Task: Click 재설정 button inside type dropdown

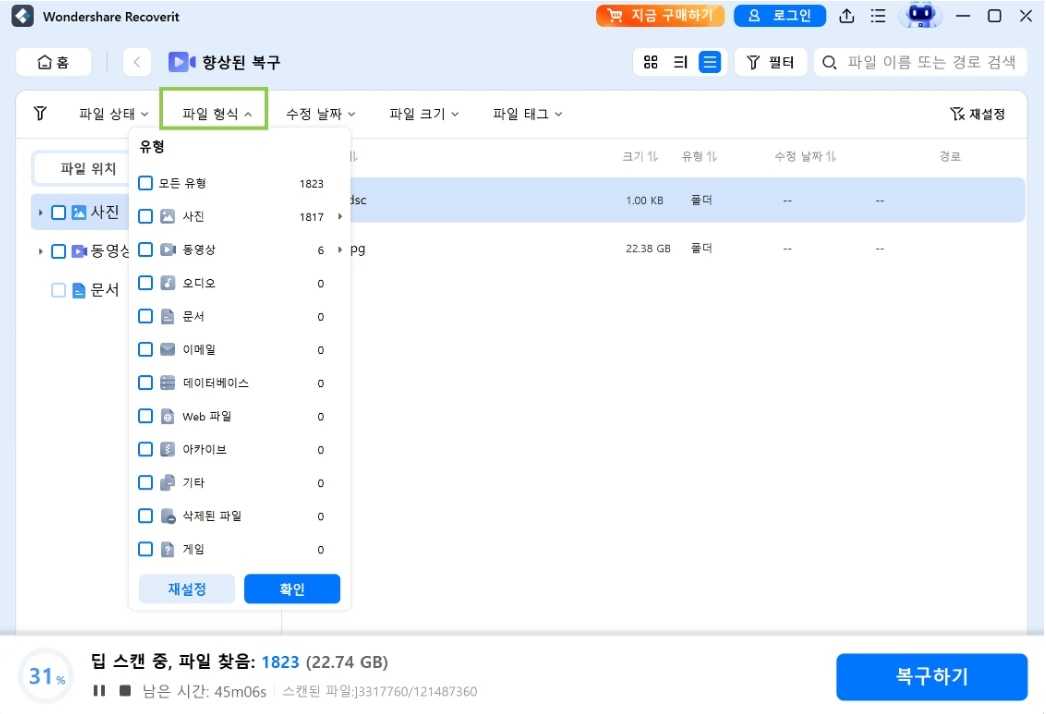Action: pyautogui.click(x=187, y=589)
